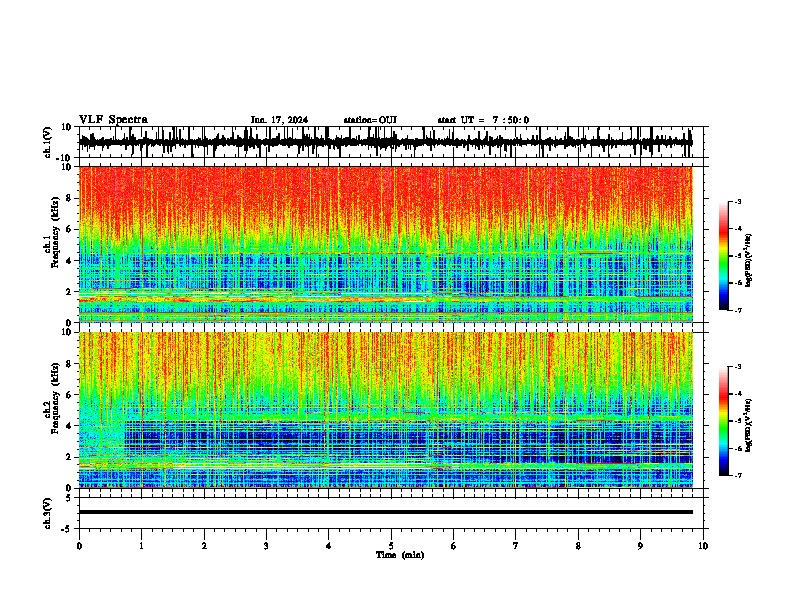The image size is (792, 612).
Task: Click time axis tick label "0"
Action: coord(79,546)
